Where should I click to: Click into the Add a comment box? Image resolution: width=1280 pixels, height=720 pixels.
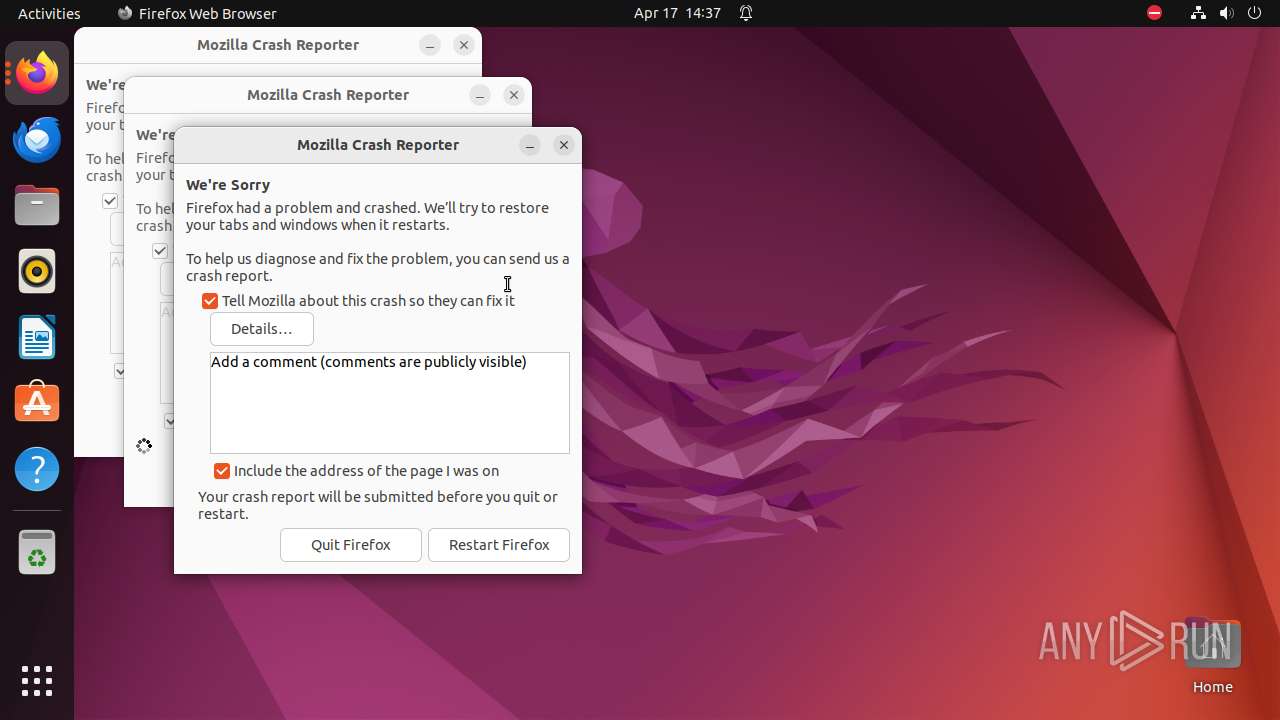click(x=390, y=403)
